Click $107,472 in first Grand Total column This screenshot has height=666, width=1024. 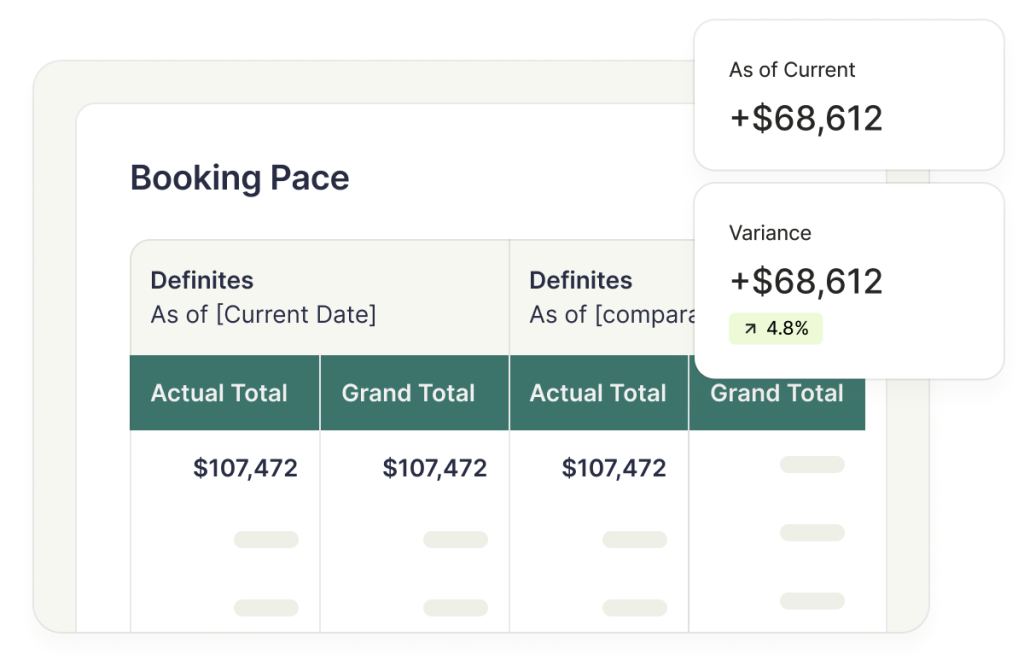click(435, 468)
